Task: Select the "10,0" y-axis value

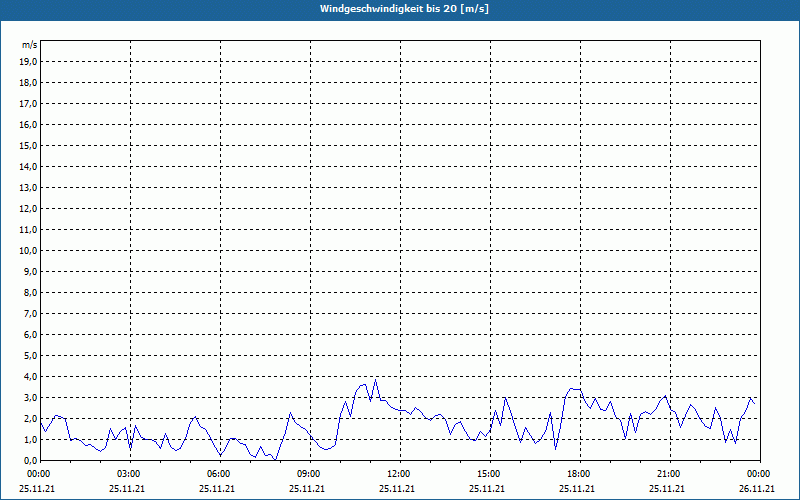Action: point(28,251)
